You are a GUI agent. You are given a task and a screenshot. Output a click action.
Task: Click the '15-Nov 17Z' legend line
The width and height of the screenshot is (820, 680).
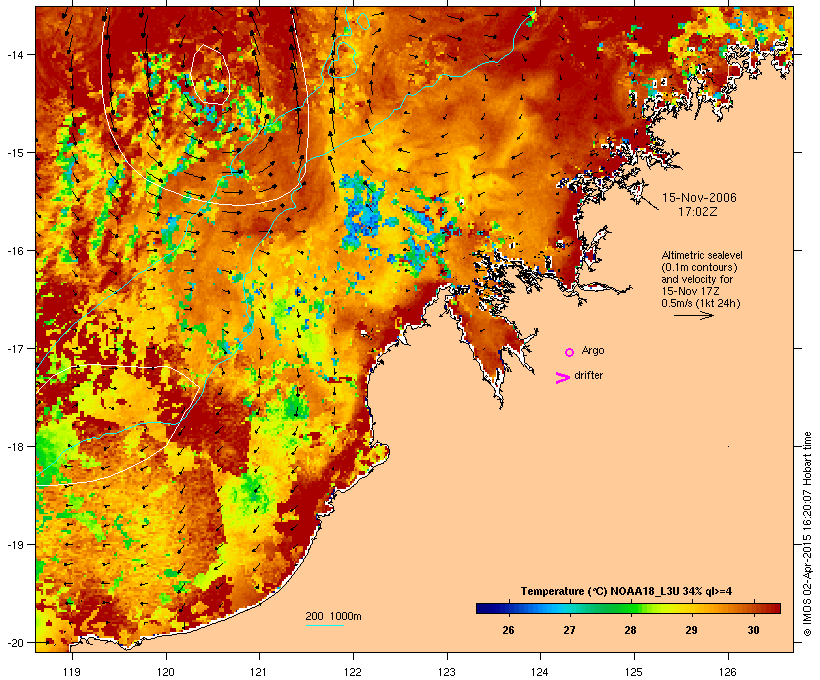[x=690, y=291]
